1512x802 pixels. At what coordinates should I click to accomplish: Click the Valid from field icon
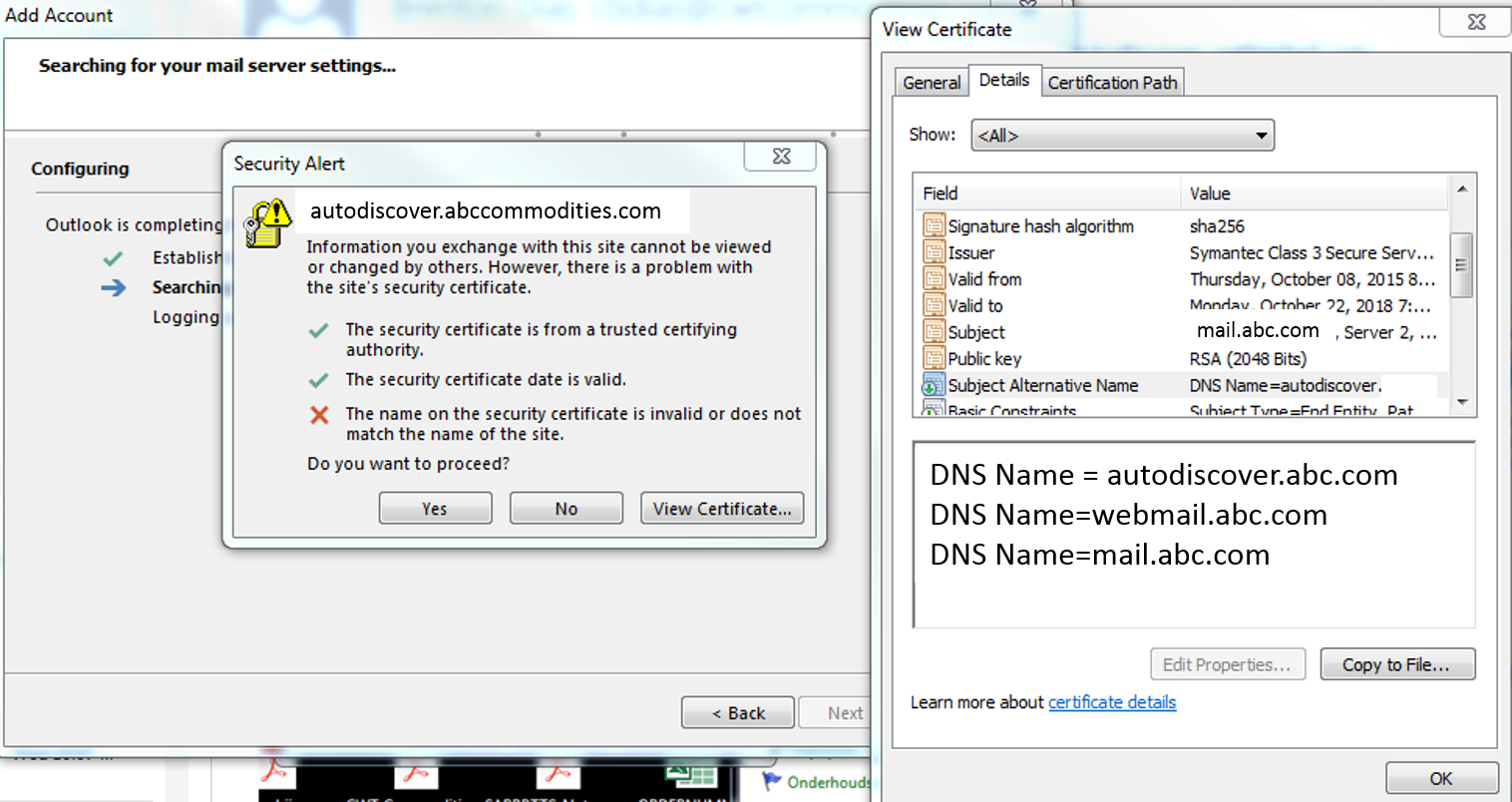point(934,279)
